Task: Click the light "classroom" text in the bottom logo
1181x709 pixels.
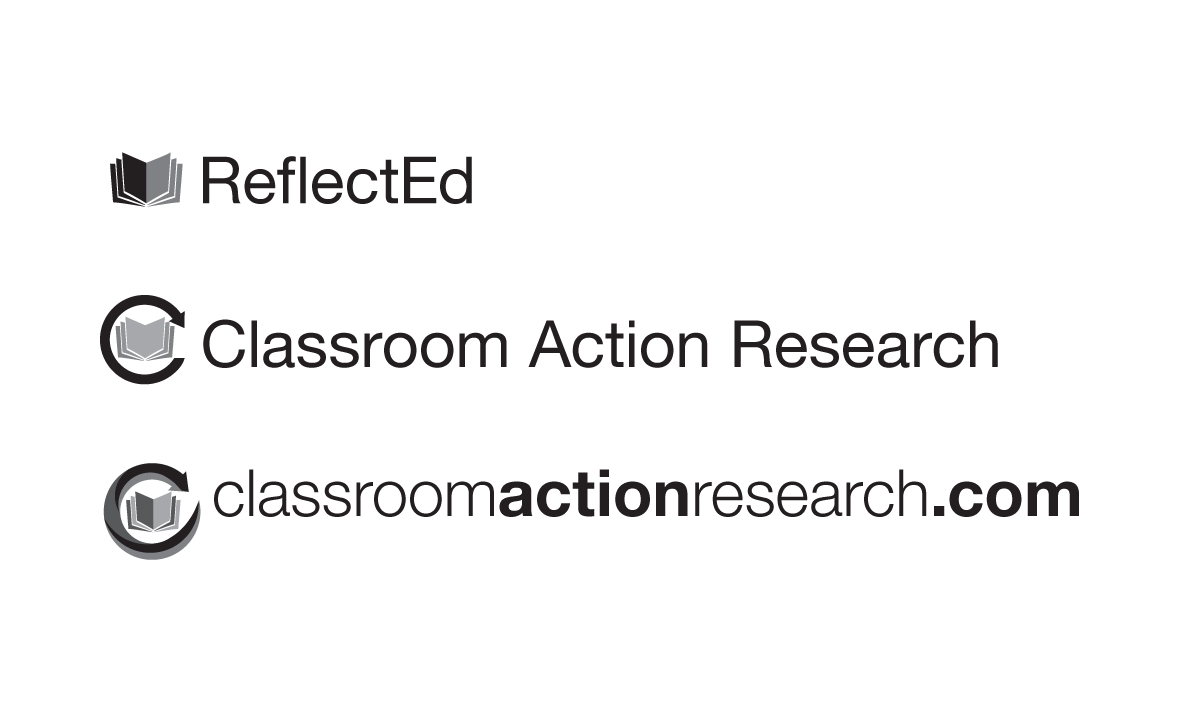Action: click(x=355, y=496)
